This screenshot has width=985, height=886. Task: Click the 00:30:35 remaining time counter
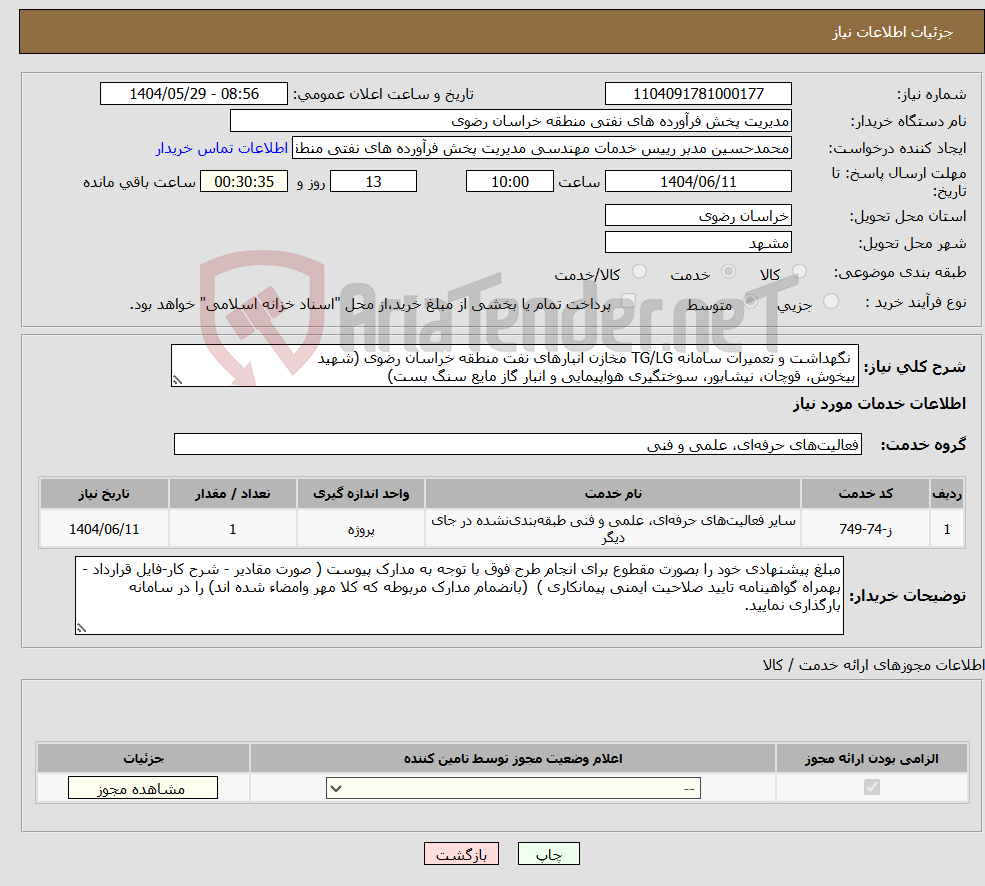[x=244, y=181]
